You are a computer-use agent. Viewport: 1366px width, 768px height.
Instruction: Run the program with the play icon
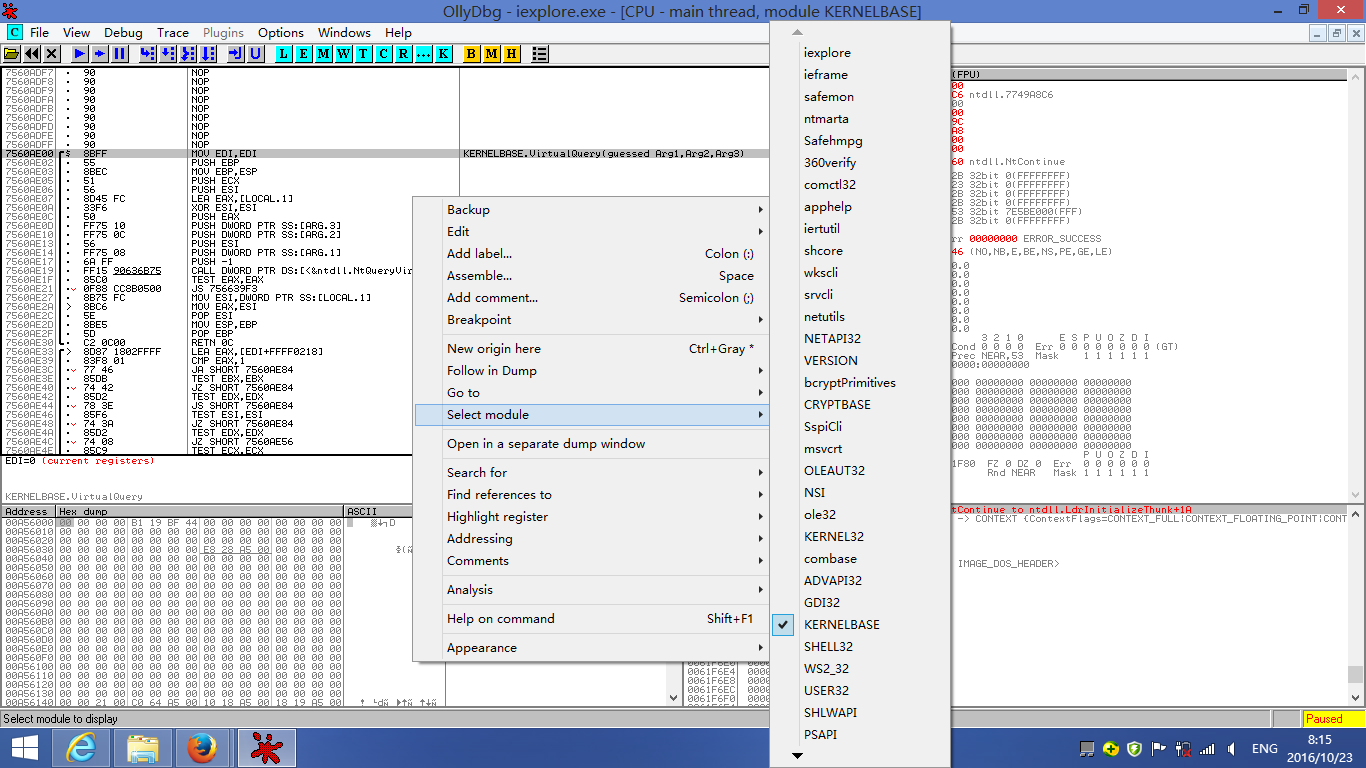coord(79,53)
